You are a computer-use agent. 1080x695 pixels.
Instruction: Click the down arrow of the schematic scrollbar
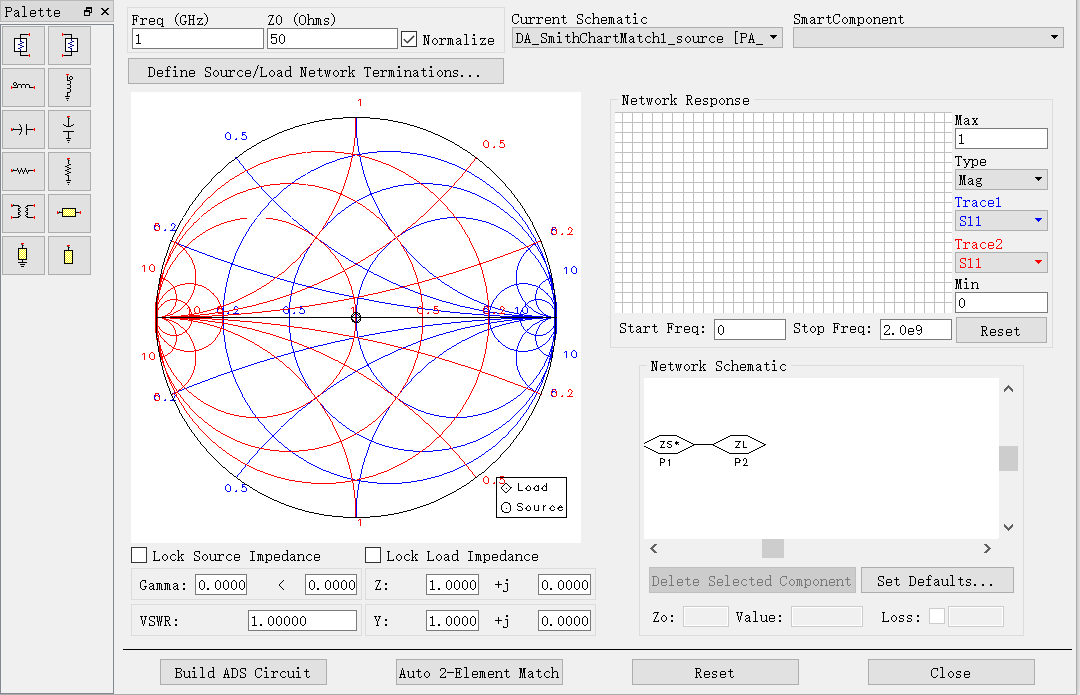pos(1008,528)
